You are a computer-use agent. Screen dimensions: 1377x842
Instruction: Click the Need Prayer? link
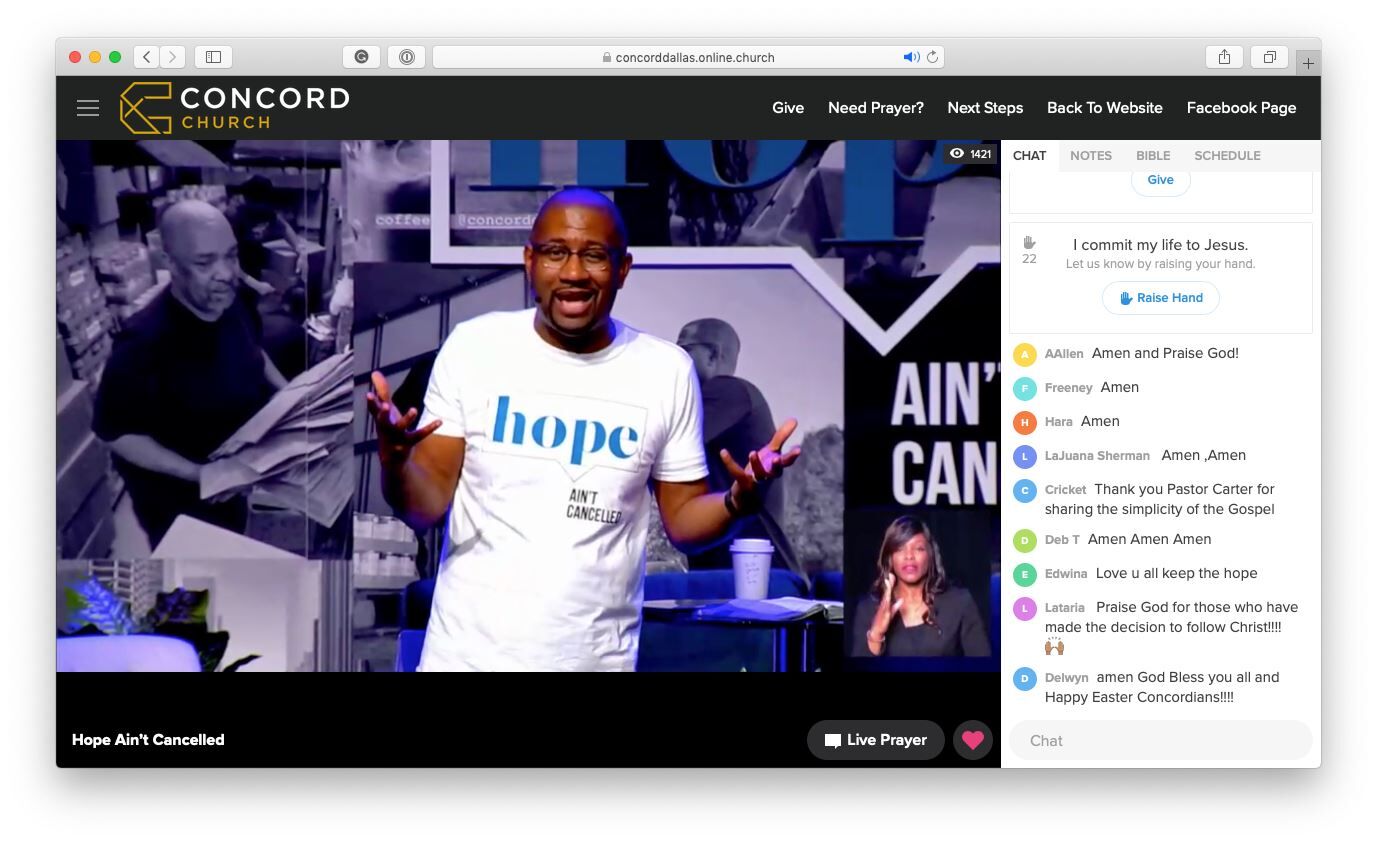(x=875, y=108)
